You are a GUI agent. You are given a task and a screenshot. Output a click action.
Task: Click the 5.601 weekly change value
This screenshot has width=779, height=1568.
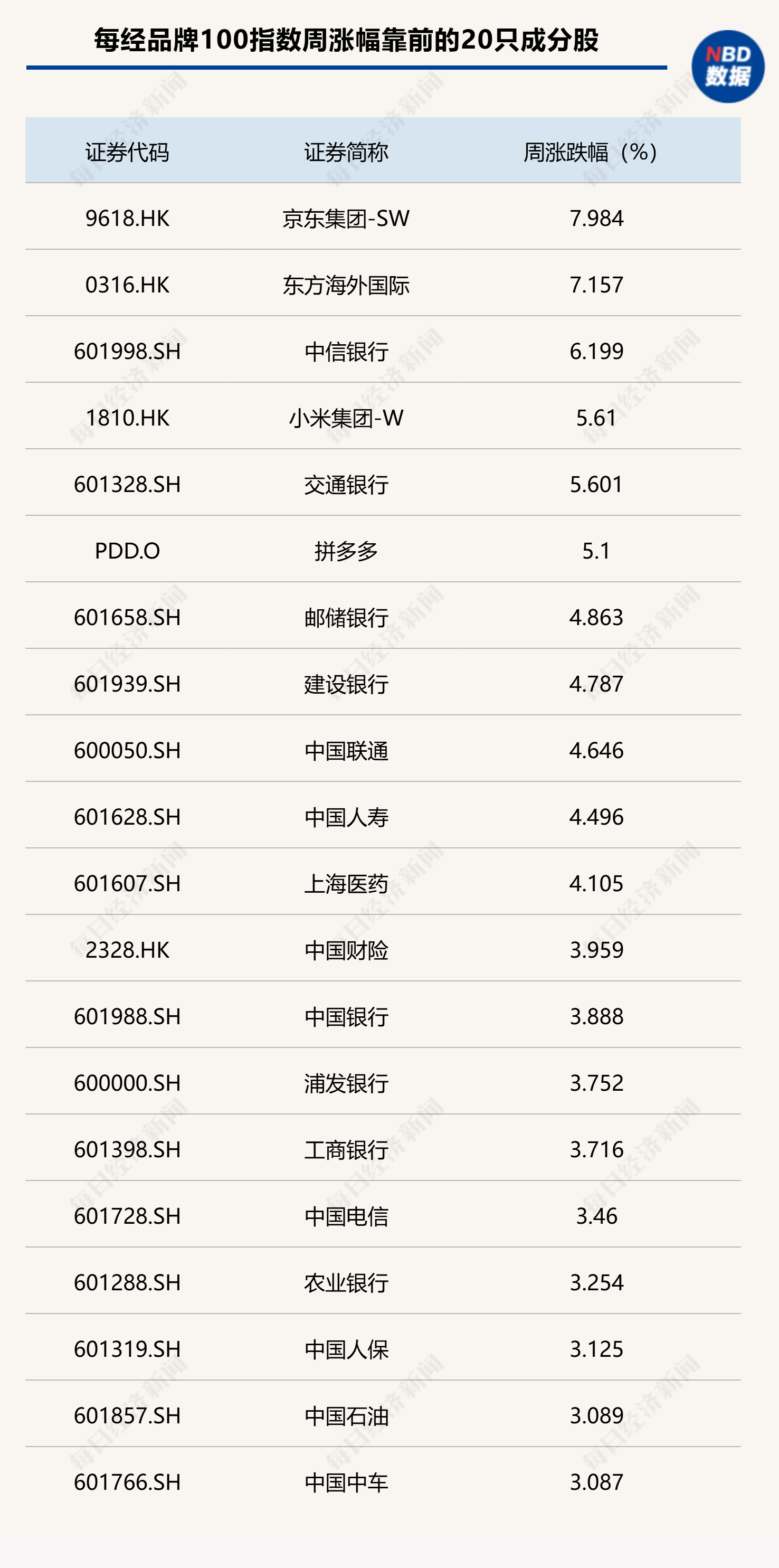(x=596, y=485)
